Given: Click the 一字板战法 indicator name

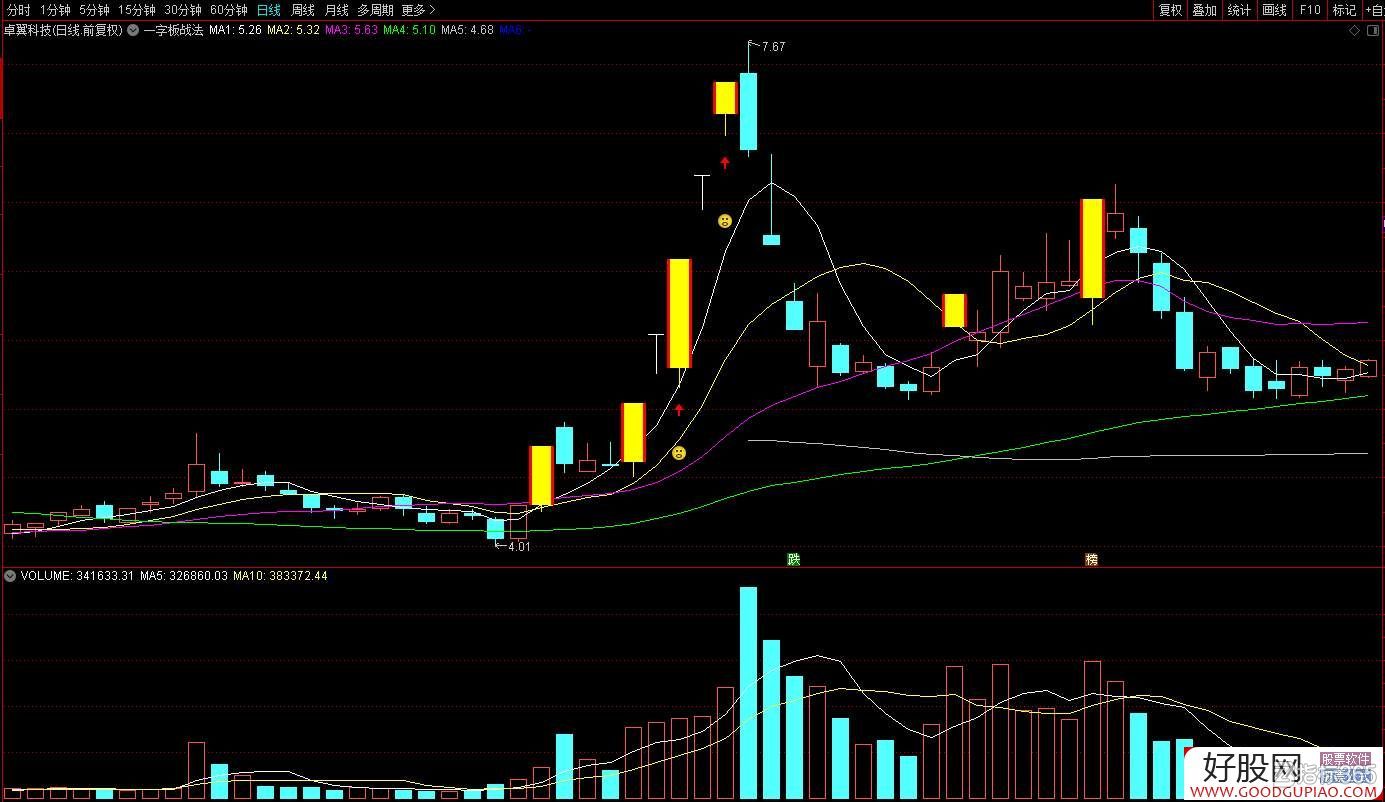Looking at the screenshot, I should tap(173, 31).
